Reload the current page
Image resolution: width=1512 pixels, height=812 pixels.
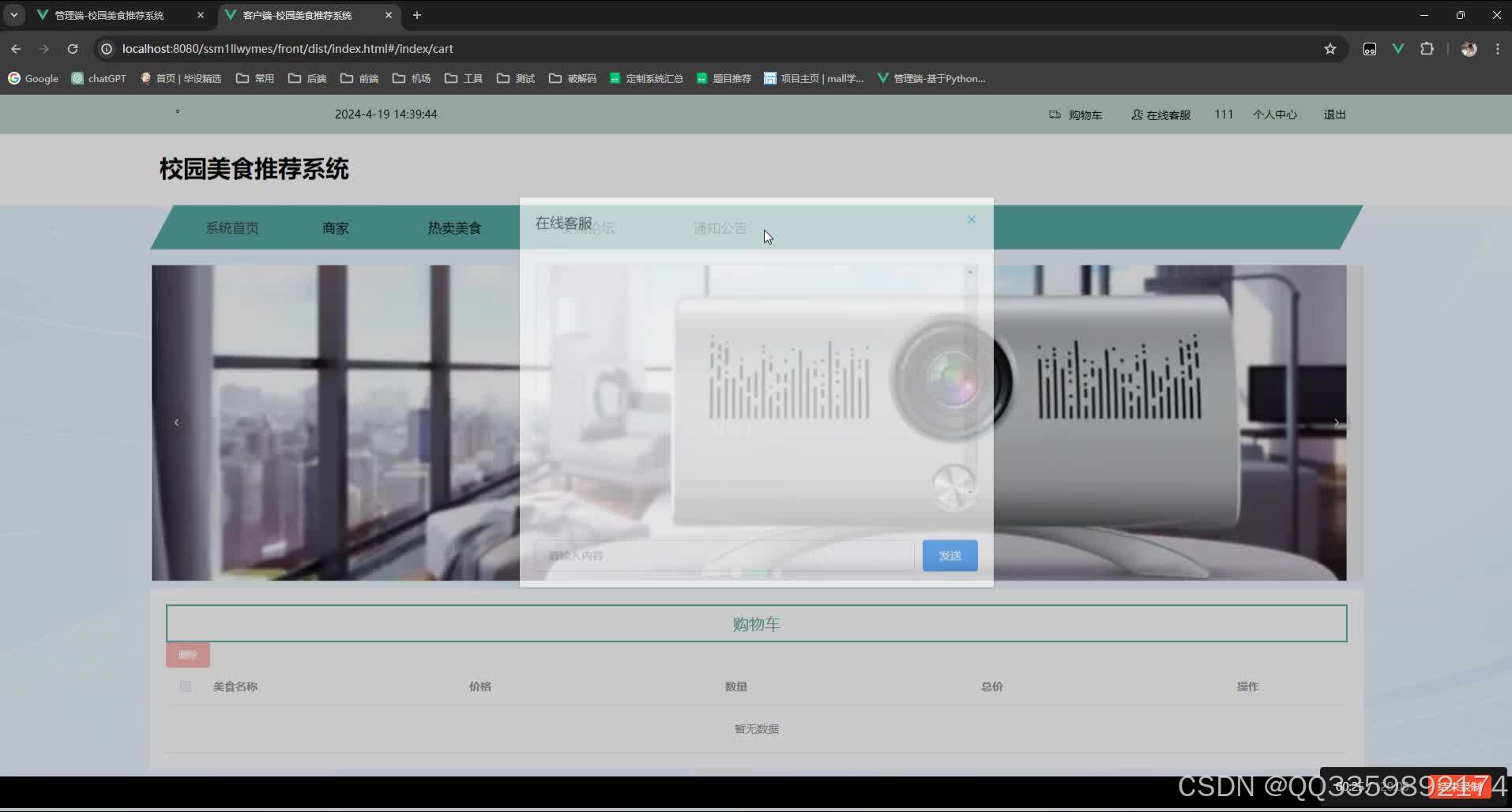(x=73, y=49)
